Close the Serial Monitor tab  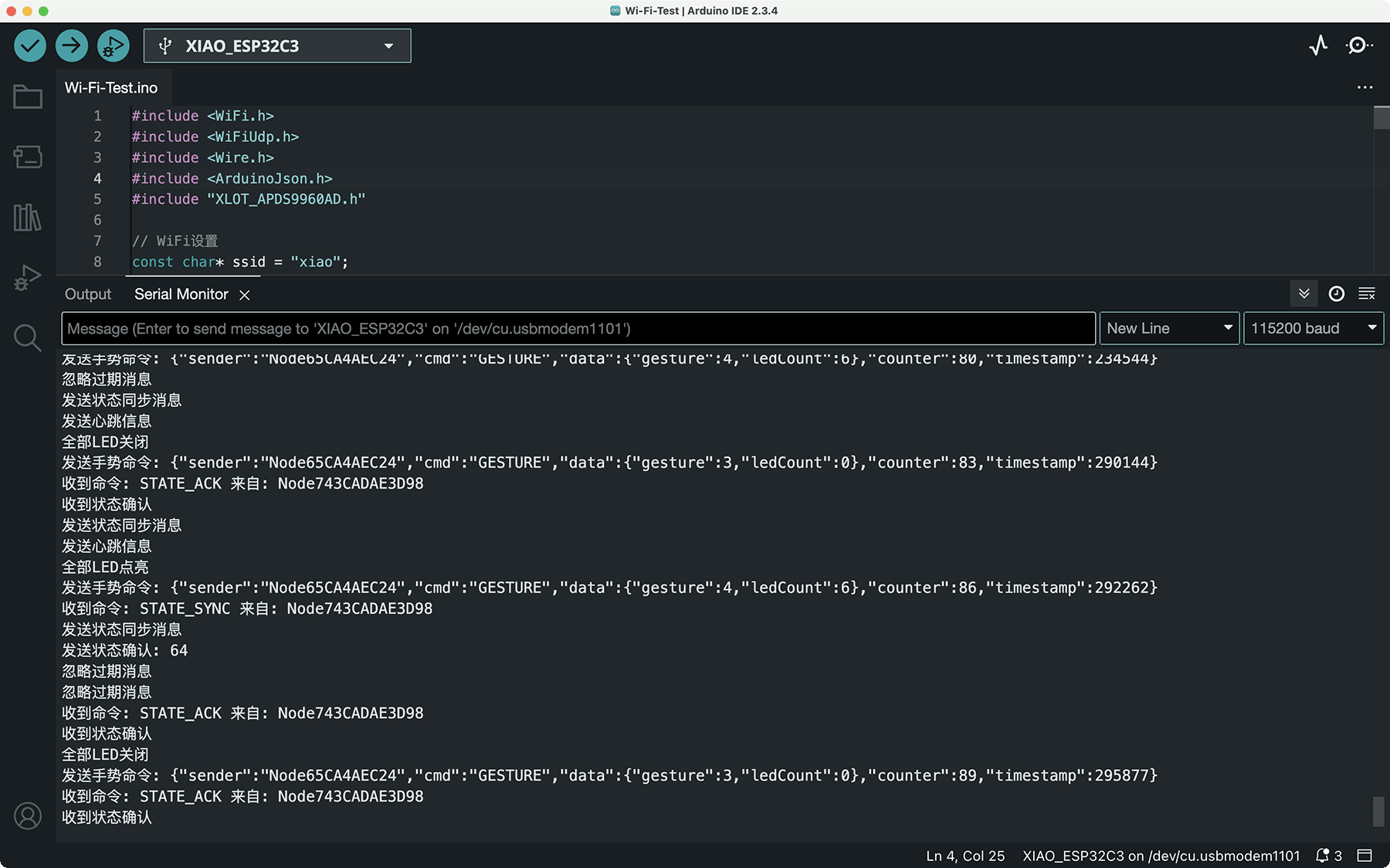coord(245,295)
